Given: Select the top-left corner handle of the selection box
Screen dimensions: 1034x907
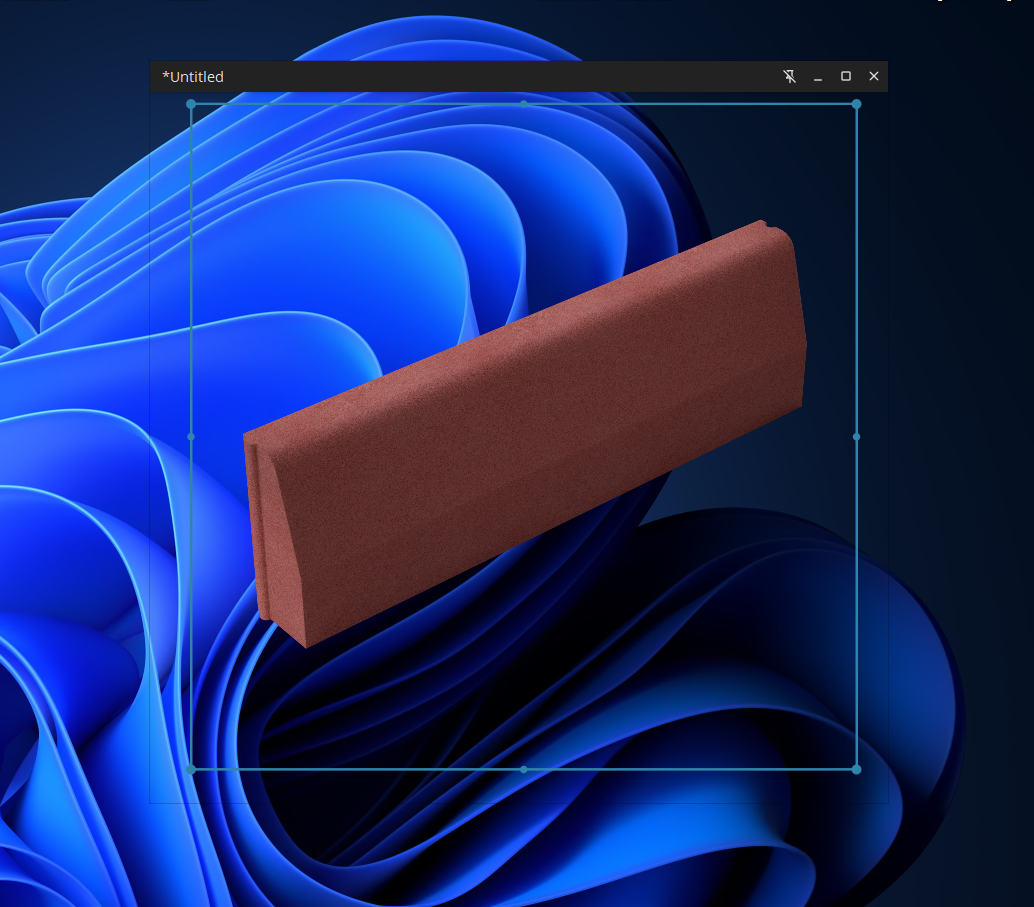Looking at the screenshot, I should point(191,104).
